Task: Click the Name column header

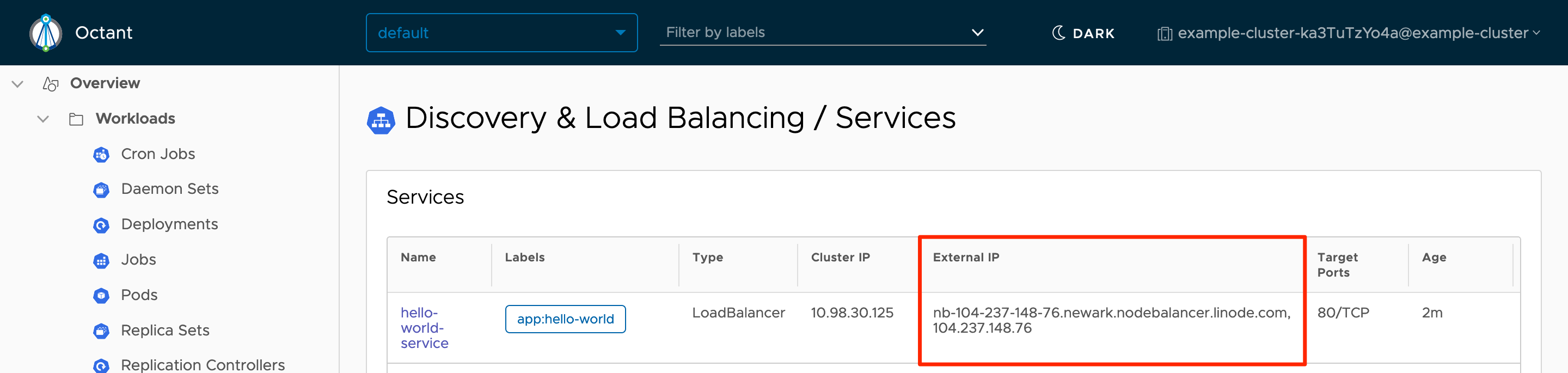Action: (x=418, y=258)
